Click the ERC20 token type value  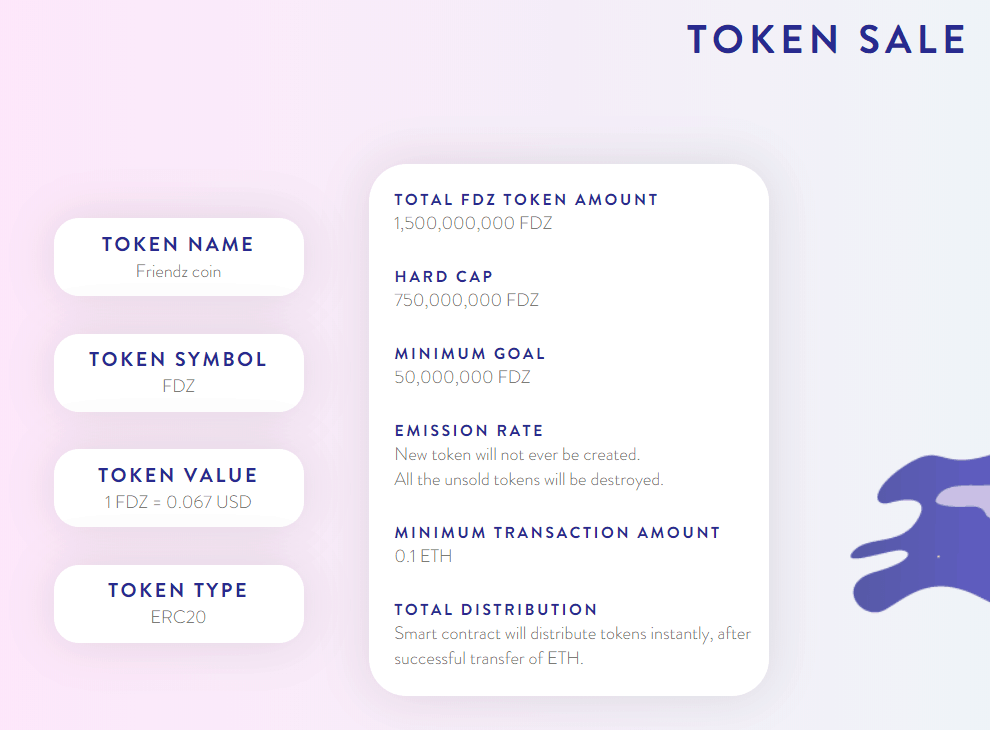[178, 617]
